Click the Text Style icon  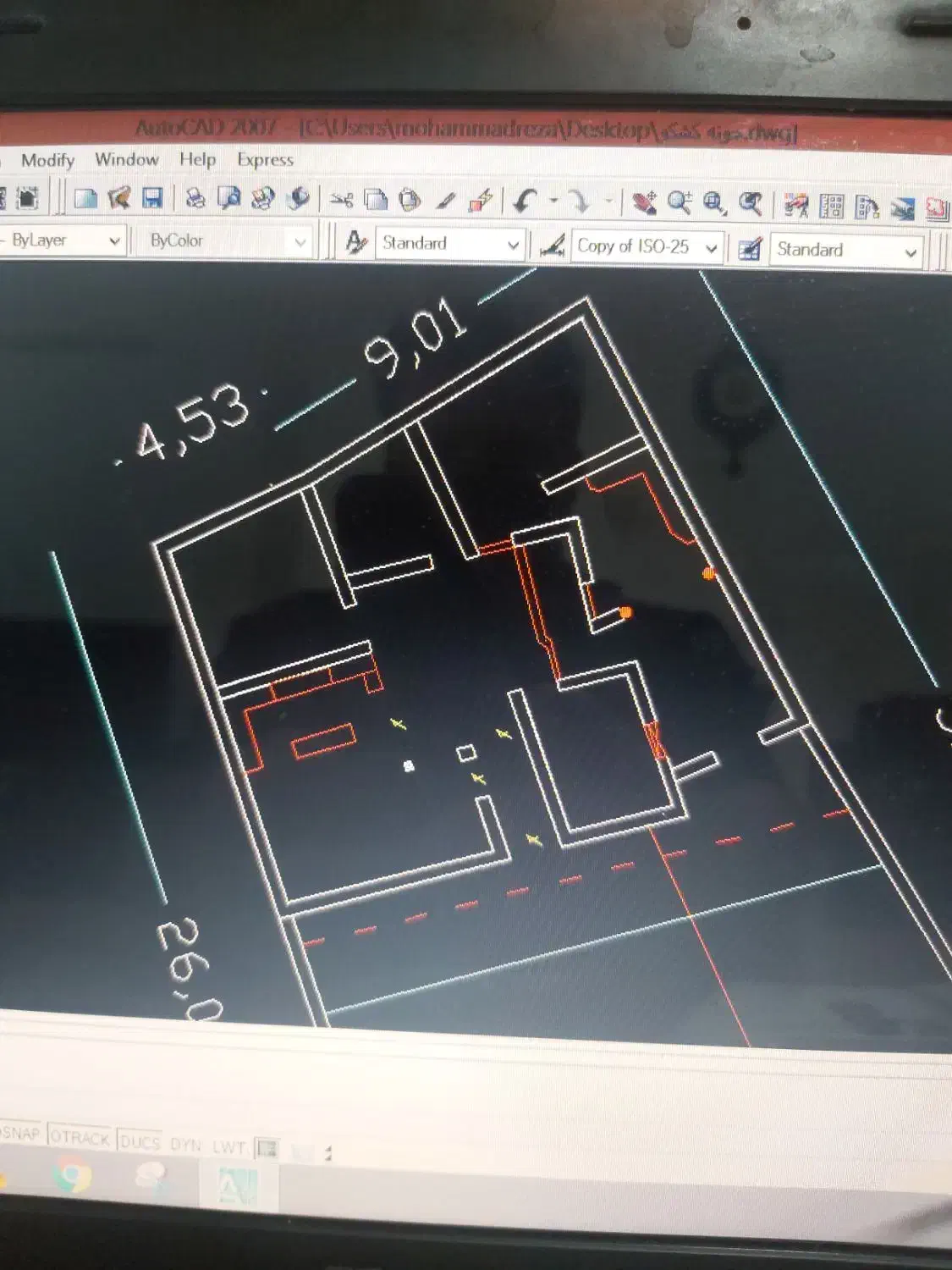[356, 243]
